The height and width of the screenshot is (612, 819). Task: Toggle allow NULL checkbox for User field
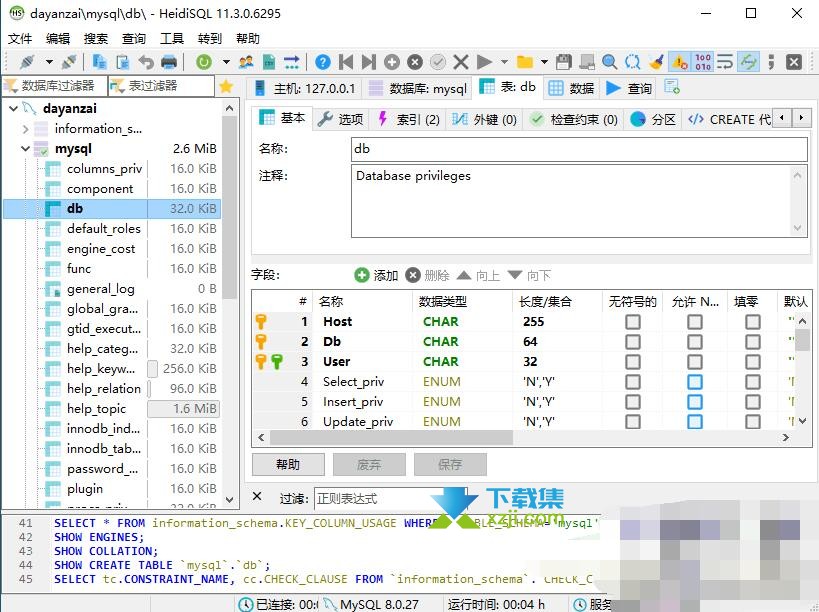pos(695,362)
